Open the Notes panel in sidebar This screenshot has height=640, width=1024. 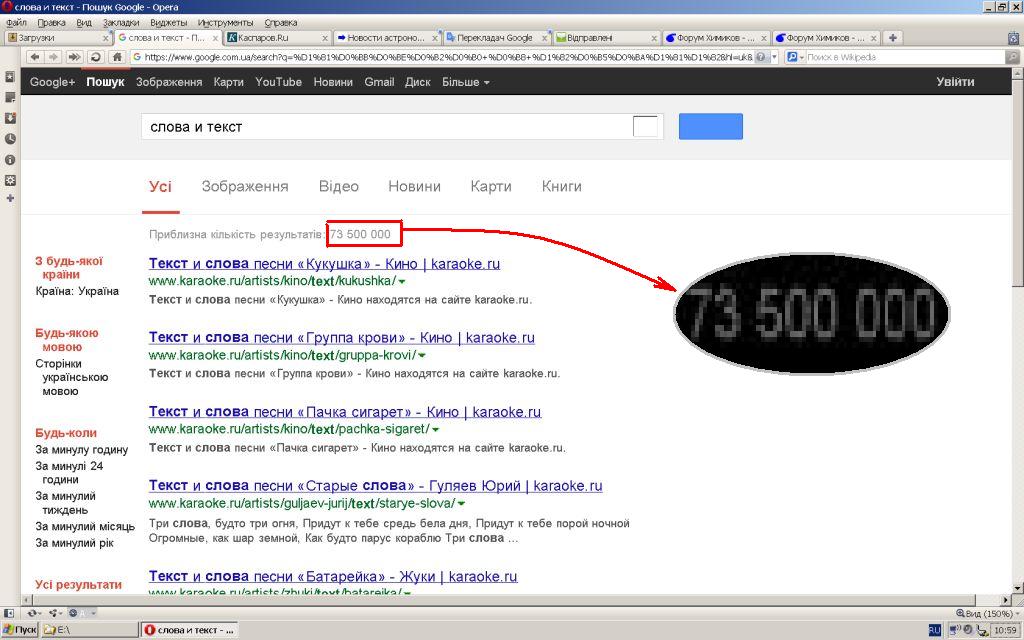point(10,98)
